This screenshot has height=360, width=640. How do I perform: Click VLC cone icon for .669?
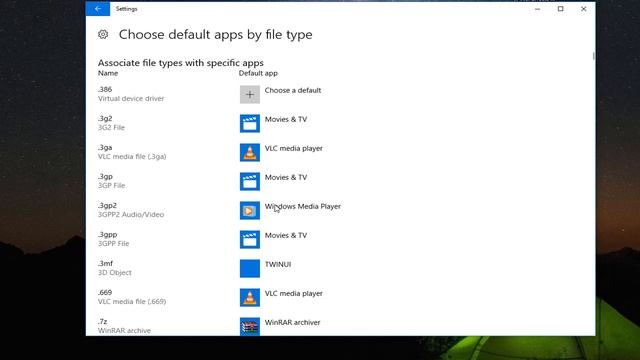[250, 298]
